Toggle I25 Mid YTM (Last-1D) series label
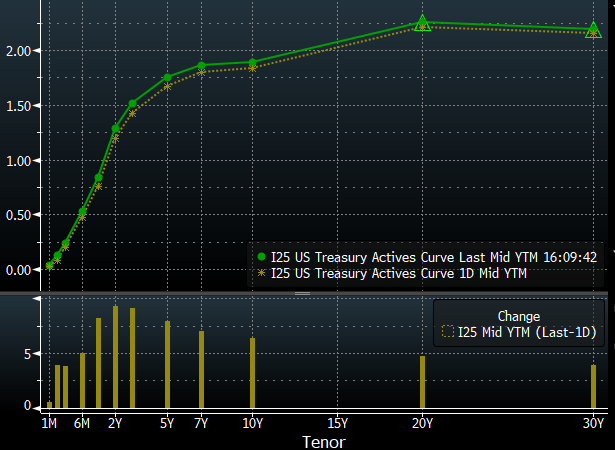Screen dimensions: 615x450 tap(527, 332)
